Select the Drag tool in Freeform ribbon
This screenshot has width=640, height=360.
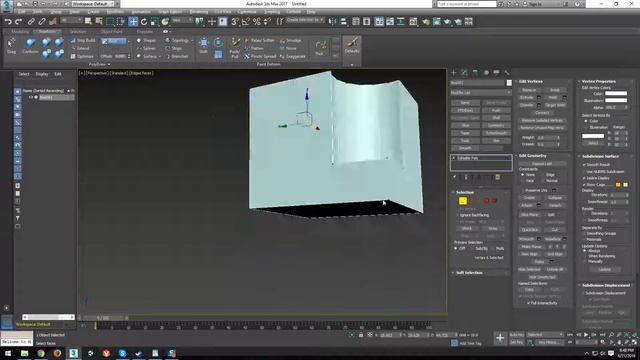(x=11, y=46)
